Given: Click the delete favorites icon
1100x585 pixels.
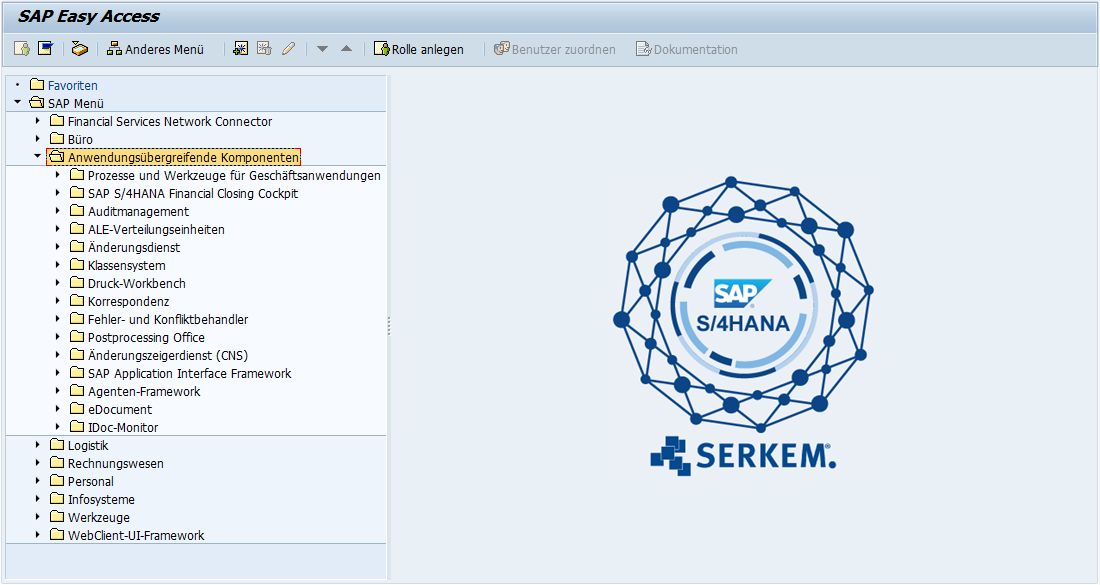Looking at the screenshot, I should click(264, 49).
